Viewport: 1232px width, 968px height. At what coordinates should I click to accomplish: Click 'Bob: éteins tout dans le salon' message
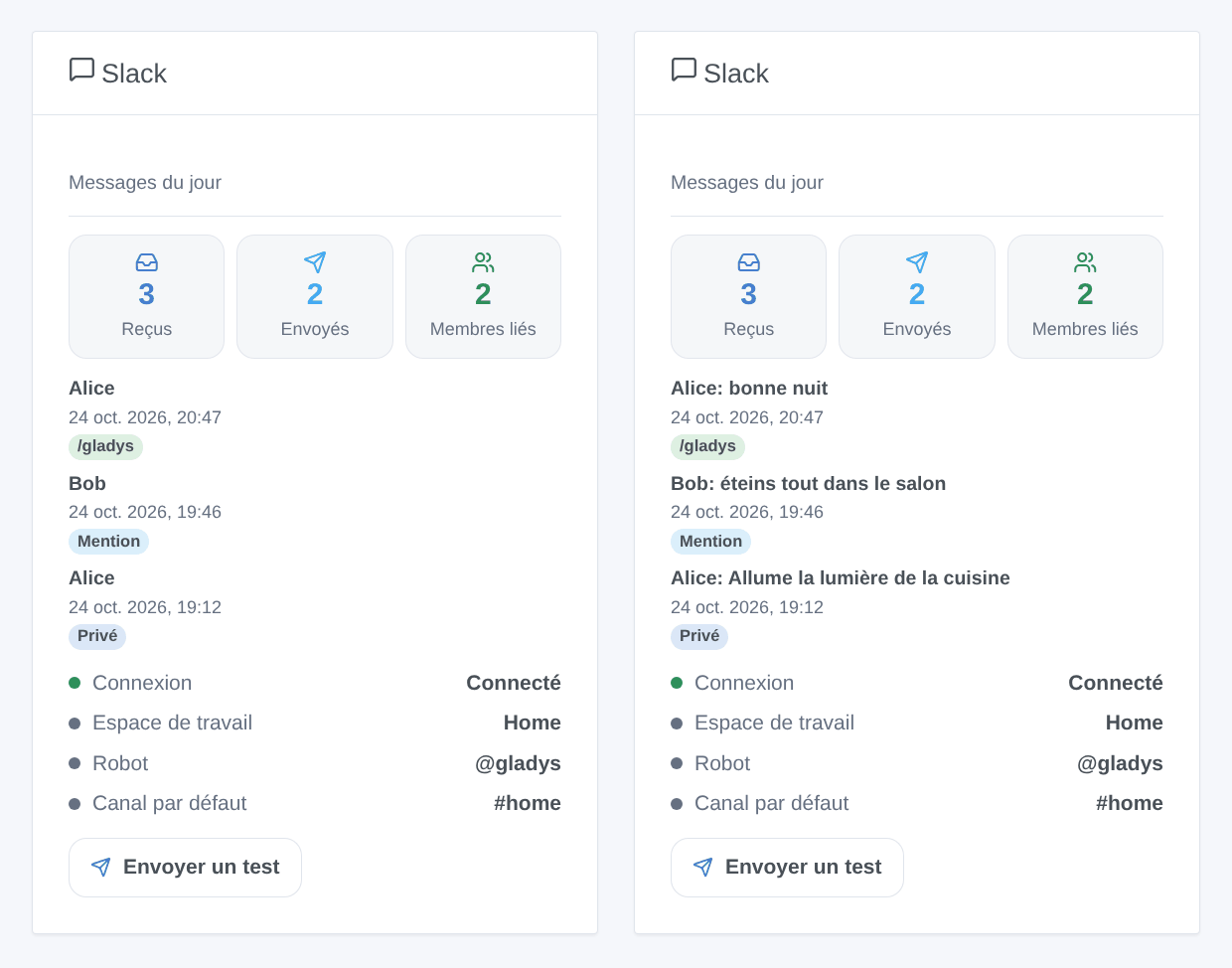[x=808, y=484]
